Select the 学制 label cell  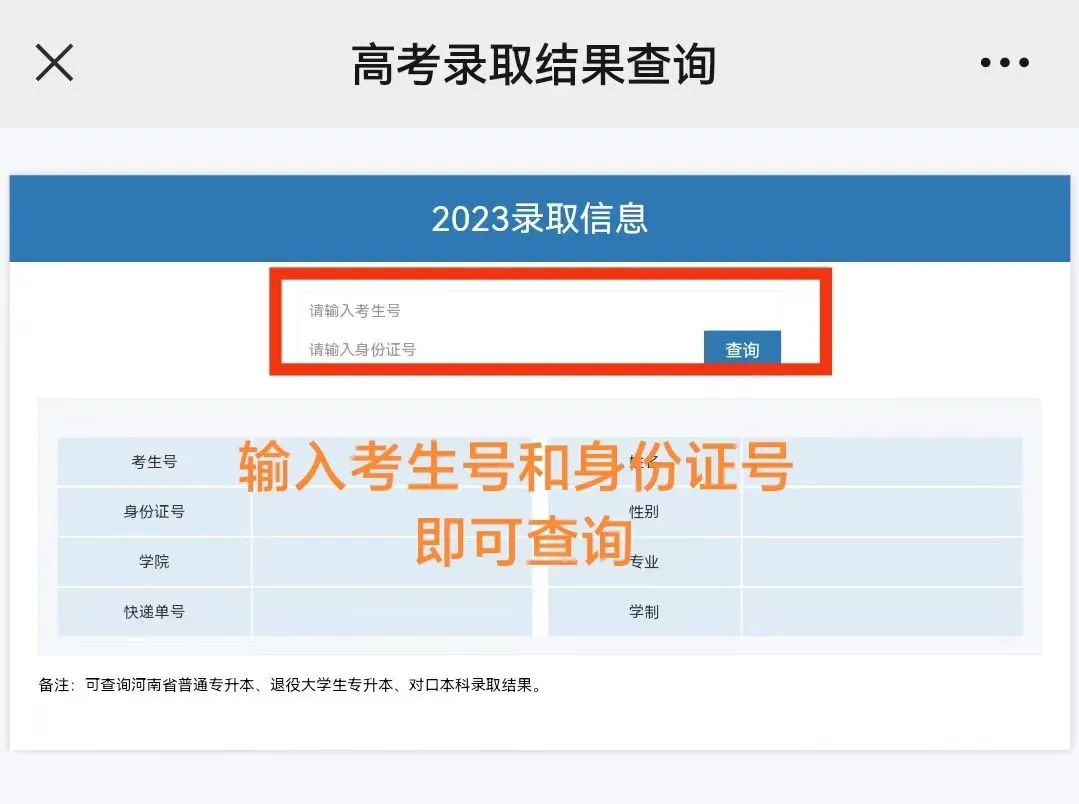click(x=644, y=612)
